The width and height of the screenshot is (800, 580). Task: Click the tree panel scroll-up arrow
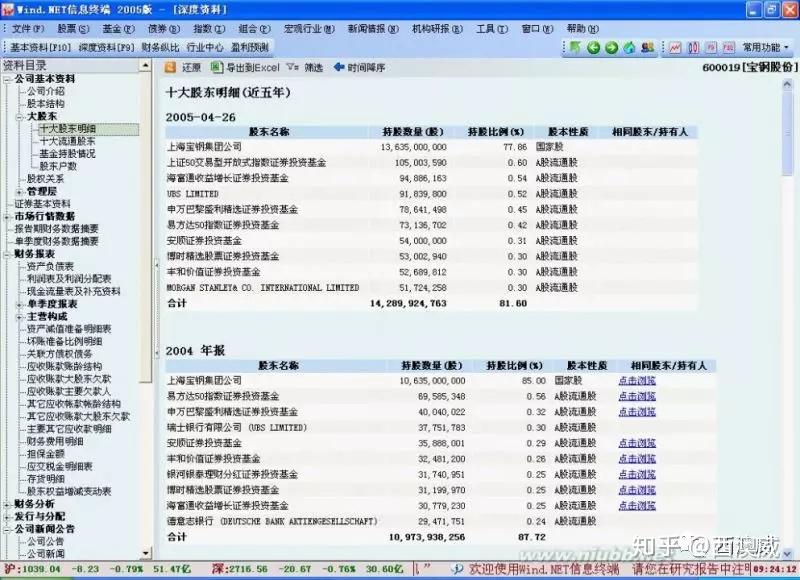pyautogui.click(x=146, y=65)
